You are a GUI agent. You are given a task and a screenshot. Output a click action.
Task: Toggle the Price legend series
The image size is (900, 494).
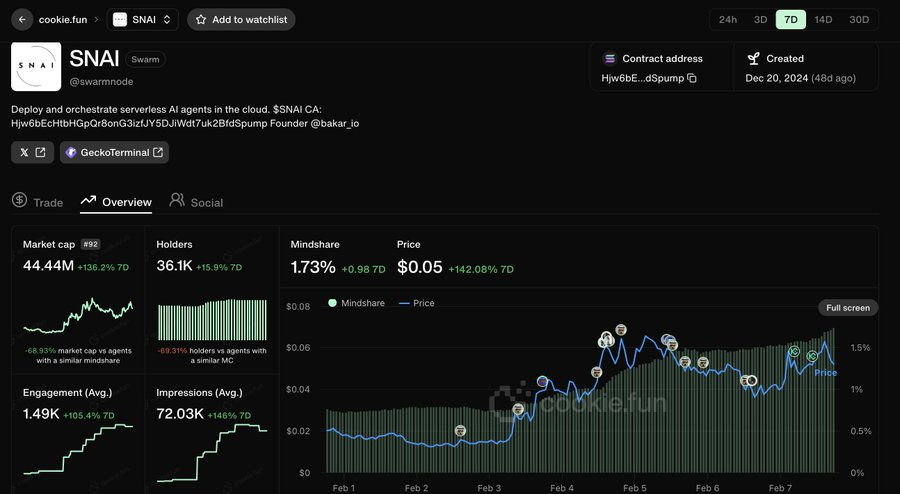click(416, 303)
